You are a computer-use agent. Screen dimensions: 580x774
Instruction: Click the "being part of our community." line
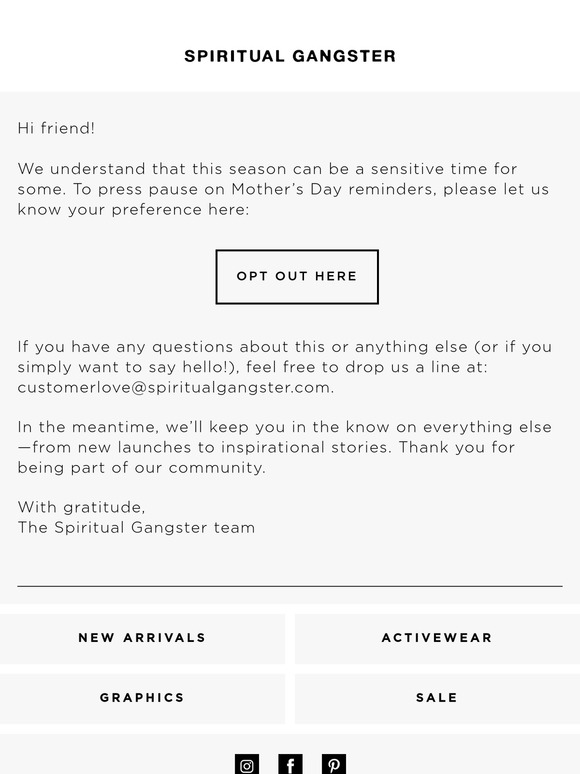click(142, 467)
